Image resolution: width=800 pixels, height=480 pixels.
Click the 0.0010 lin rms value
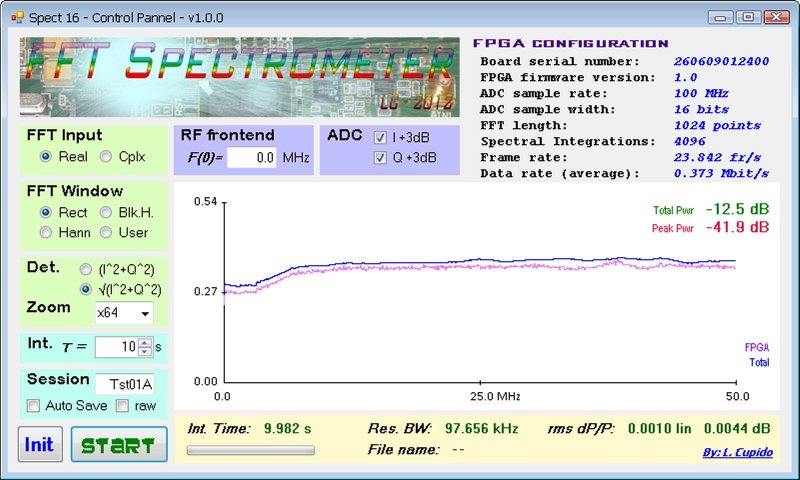pyautogui.click(x=659, y=428)
